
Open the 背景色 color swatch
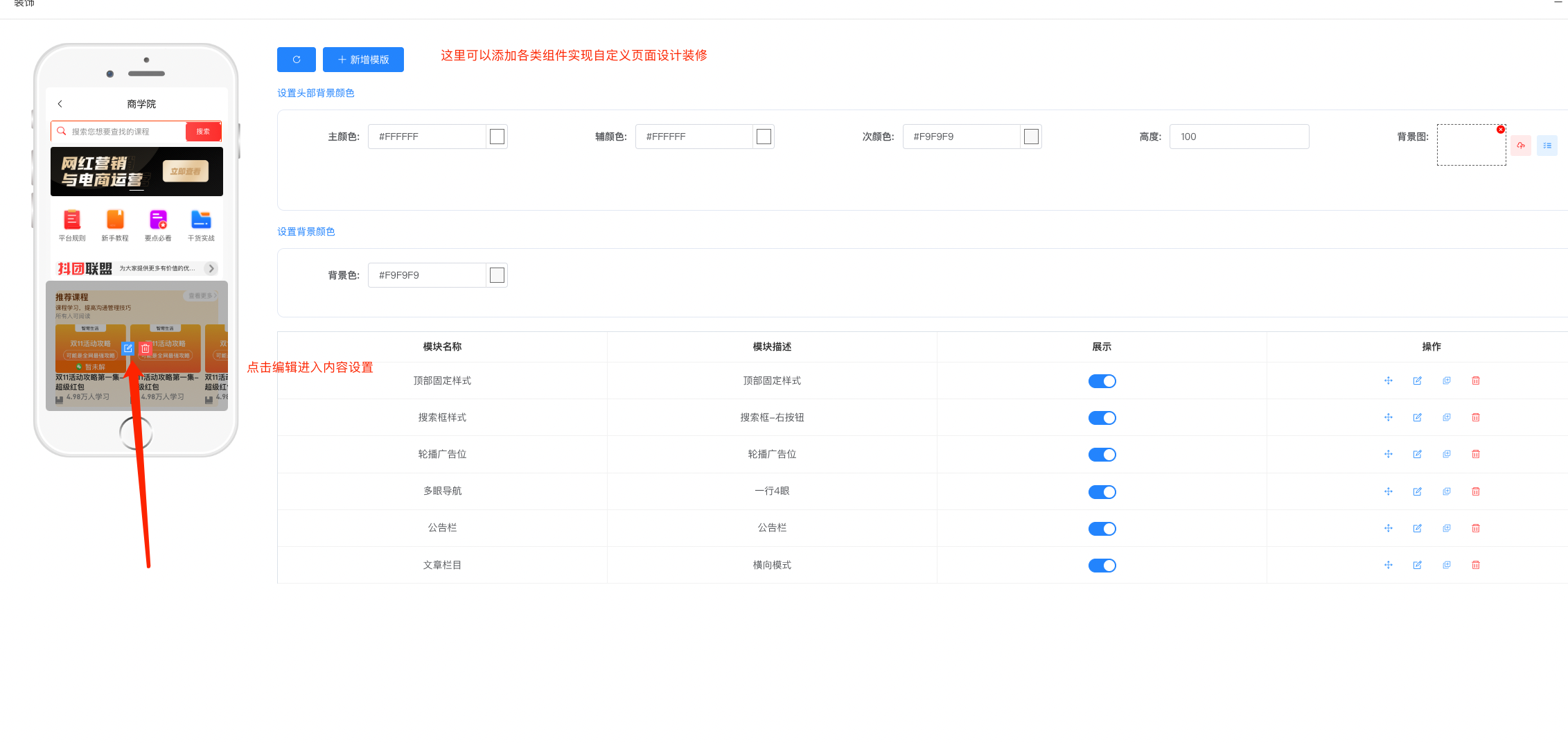497,275
